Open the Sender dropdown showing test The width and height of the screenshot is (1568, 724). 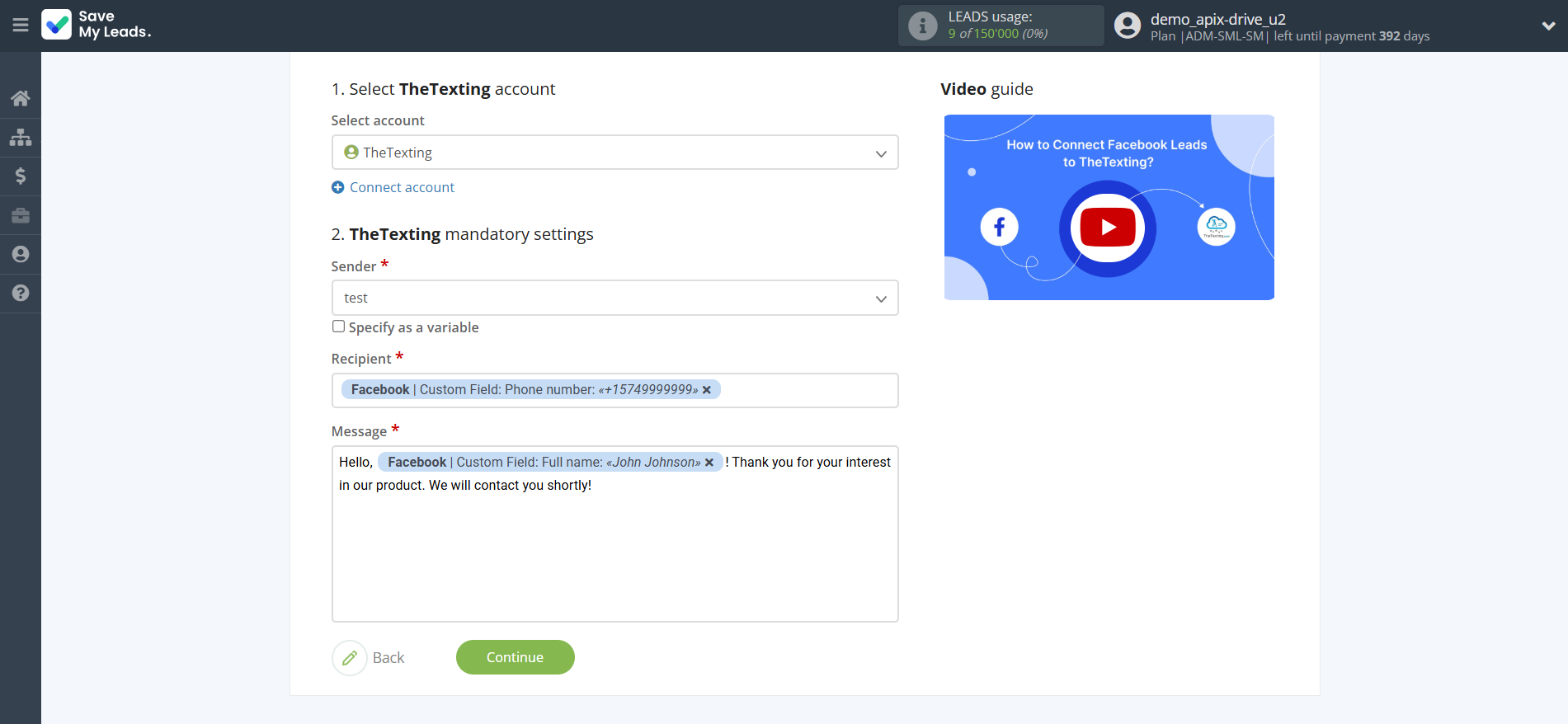(x=614, y=298)
